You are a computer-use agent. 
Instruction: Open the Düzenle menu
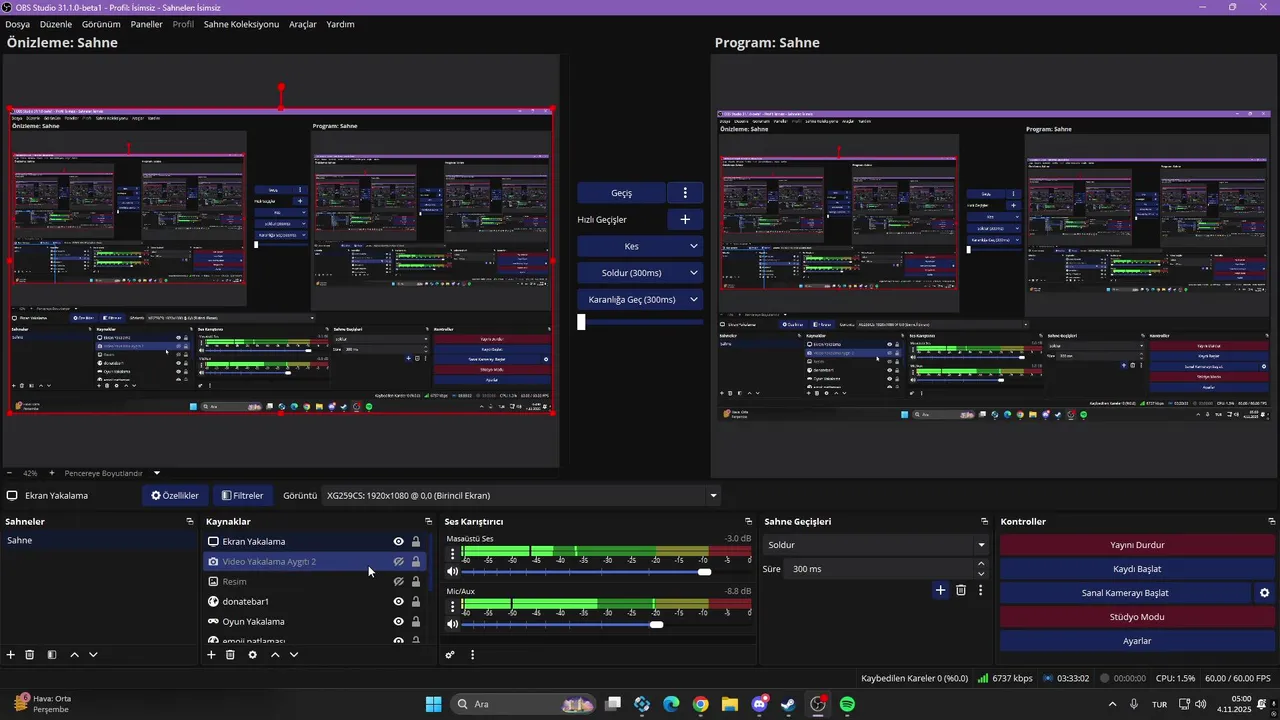pyautogui.click(x=56, y=24)
